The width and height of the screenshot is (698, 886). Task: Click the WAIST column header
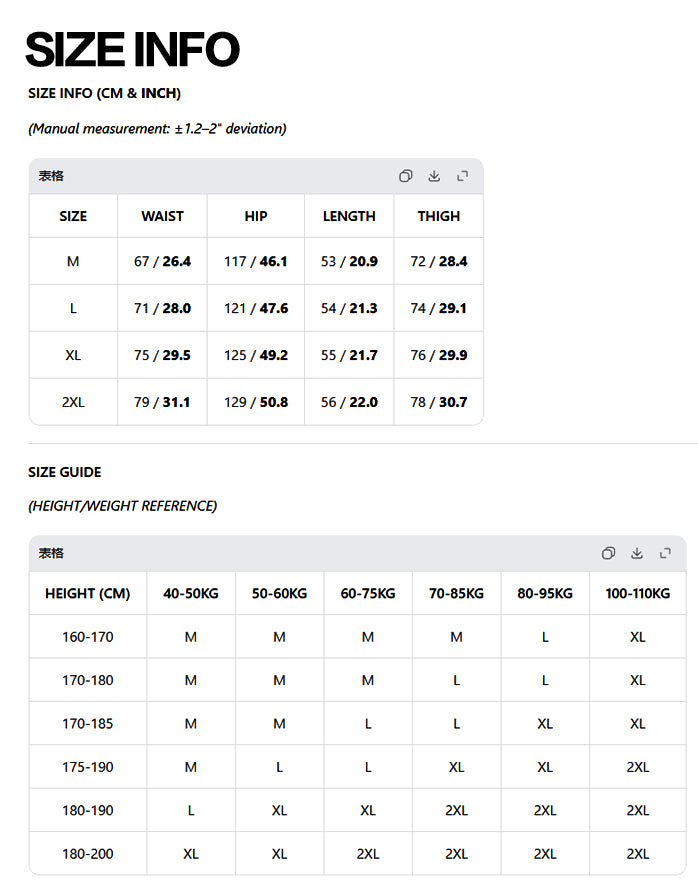[162, 216]
